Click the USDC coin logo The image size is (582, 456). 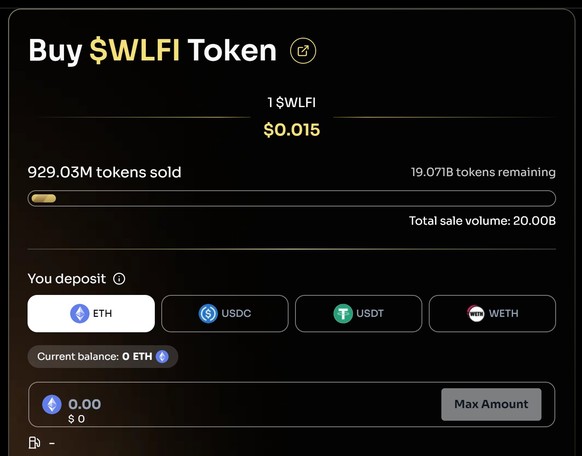coord(208,314)
